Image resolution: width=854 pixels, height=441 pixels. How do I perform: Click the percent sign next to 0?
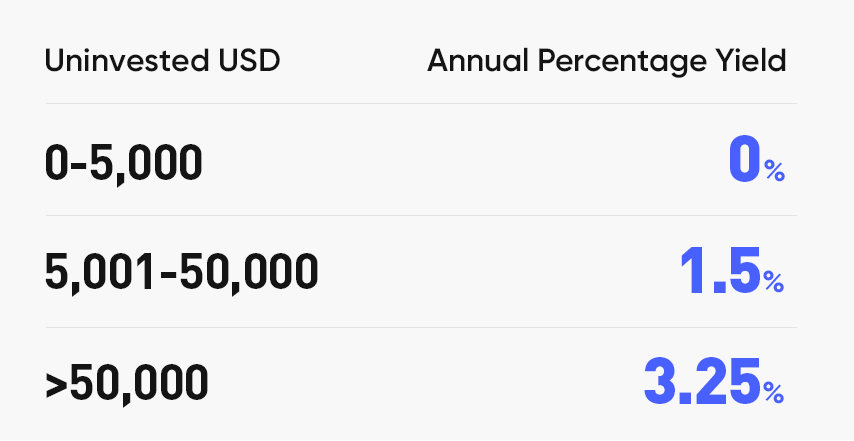click(x=775, y=172)
